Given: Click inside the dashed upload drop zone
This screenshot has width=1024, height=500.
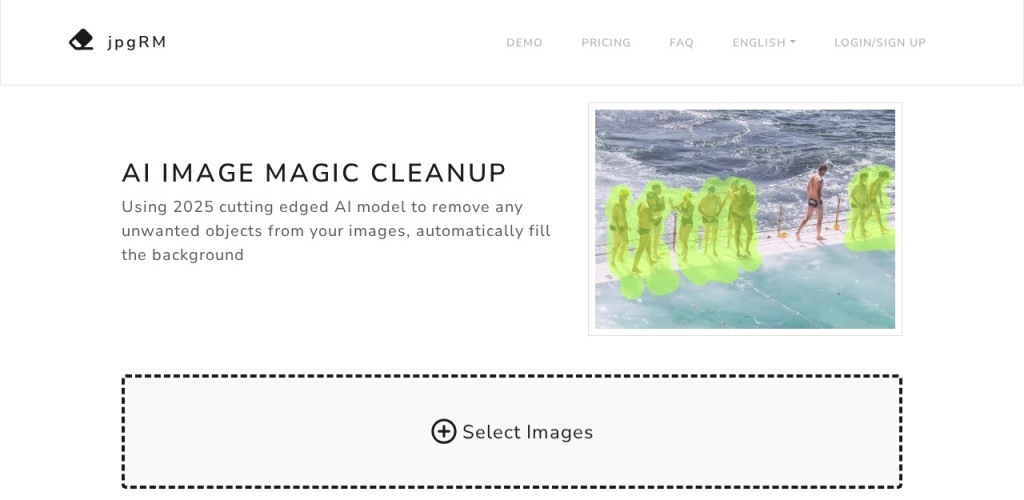Looking at the screenshot, I should point(512,431).
